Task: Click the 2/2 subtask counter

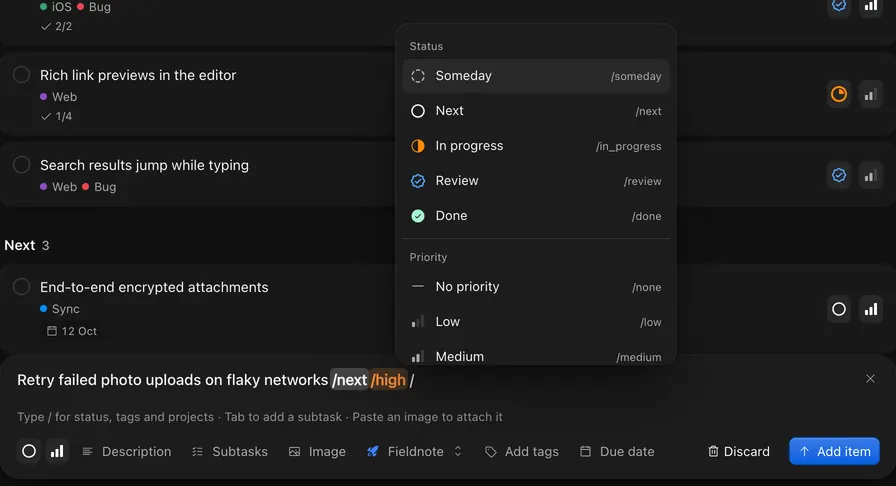Action: (x=57, y=26)
